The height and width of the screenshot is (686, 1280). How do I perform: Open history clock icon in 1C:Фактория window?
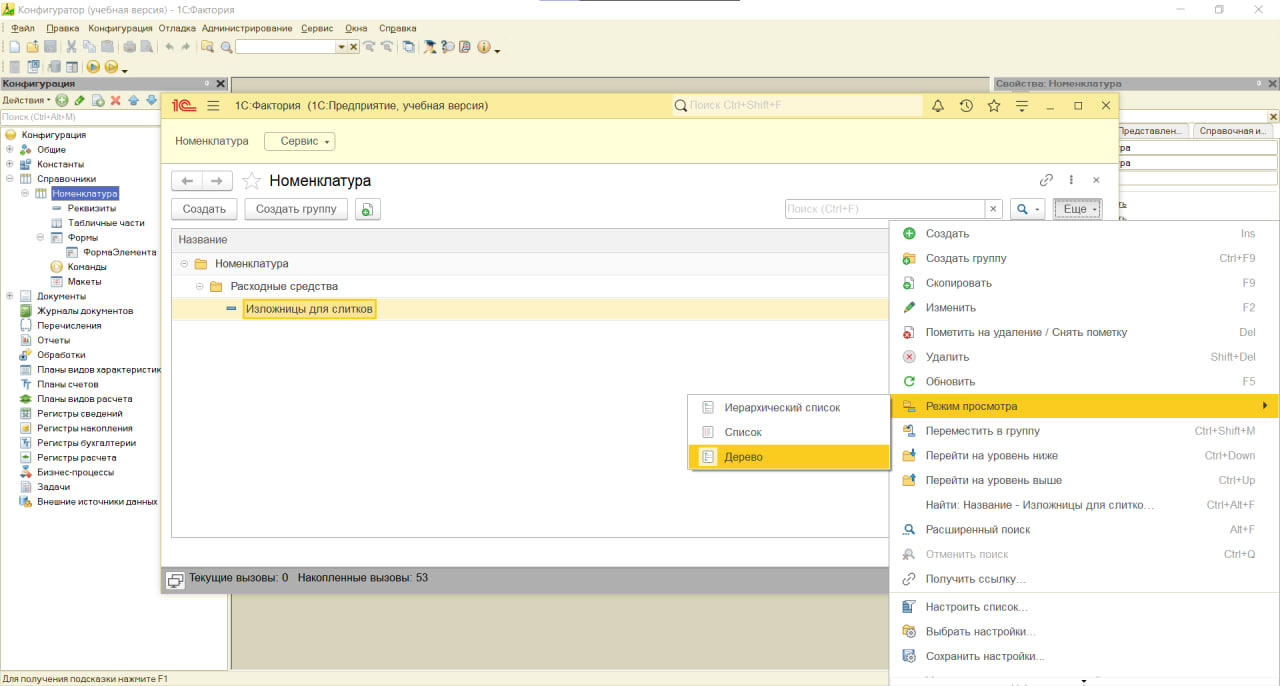coord(966,106)
